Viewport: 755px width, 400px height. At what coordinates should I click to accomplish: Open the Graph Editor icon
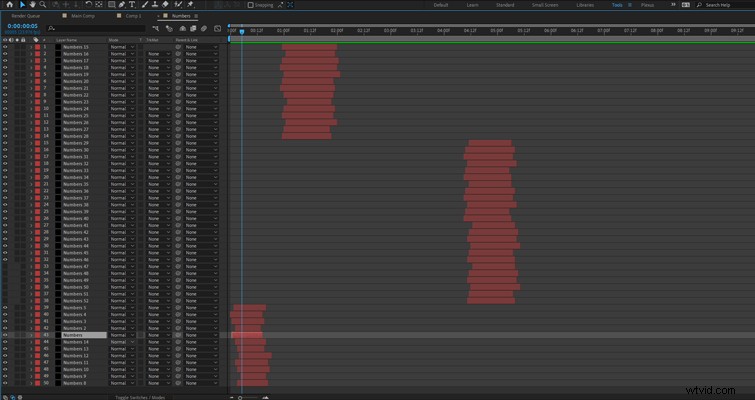tap(217, 28)
